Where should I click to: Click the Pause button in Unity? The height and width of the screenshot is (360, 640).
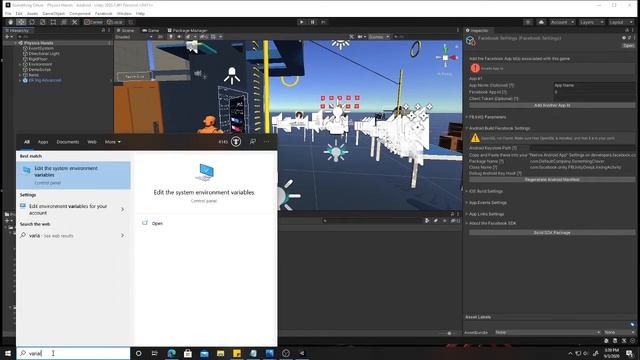[x=313, y=22]
